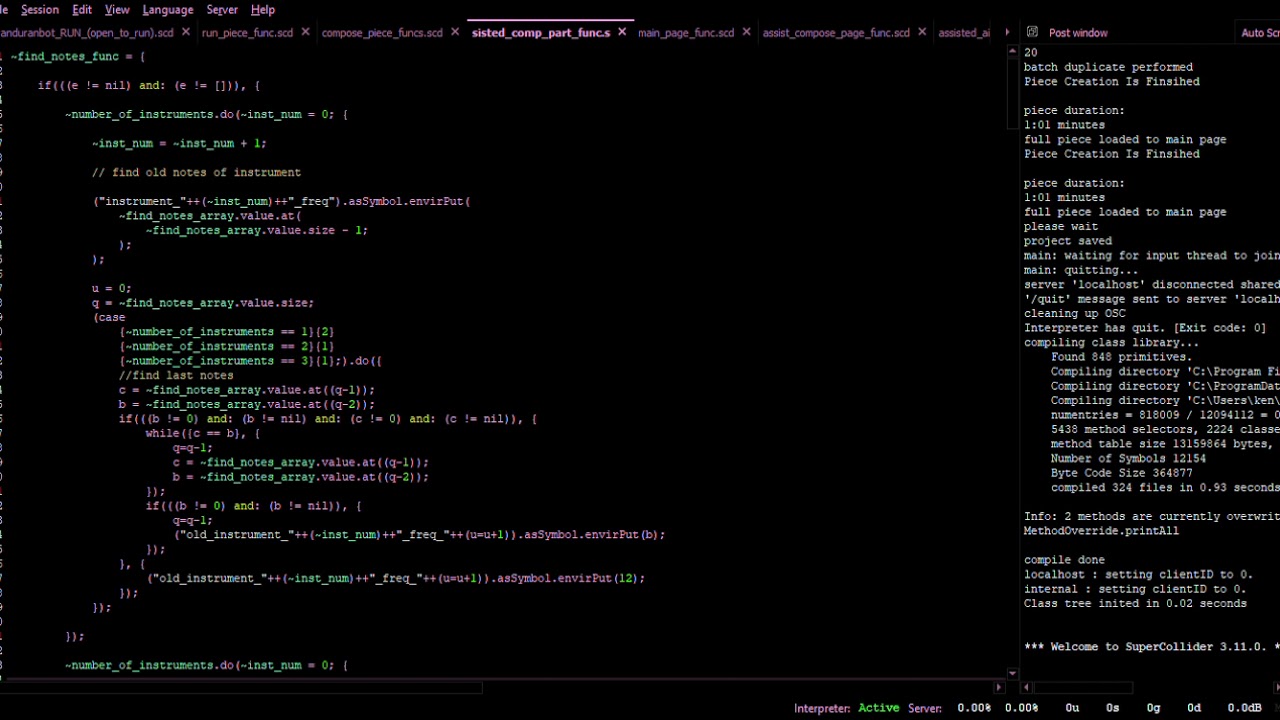
Task: Click the 0g groups count
Action: pyautogui.click(x=1153, y=707)
